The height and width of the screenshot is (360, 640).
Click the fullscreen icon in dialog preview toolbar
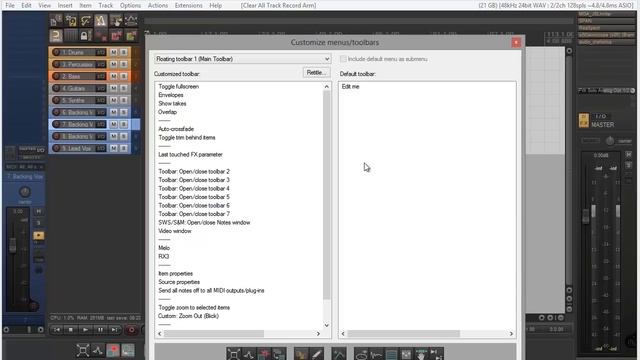pos(234,354)
